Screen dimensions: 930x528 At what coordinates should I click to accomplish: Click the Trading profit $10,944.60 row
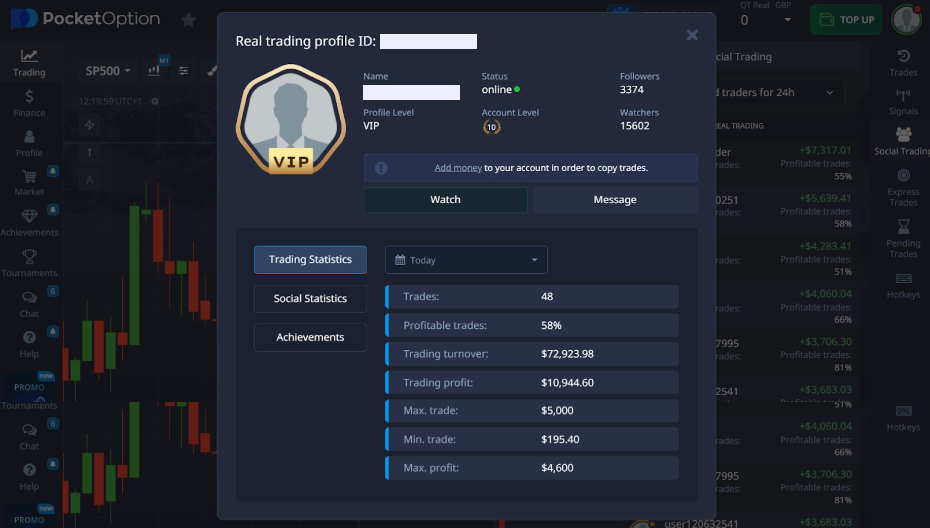pos(532,383)
